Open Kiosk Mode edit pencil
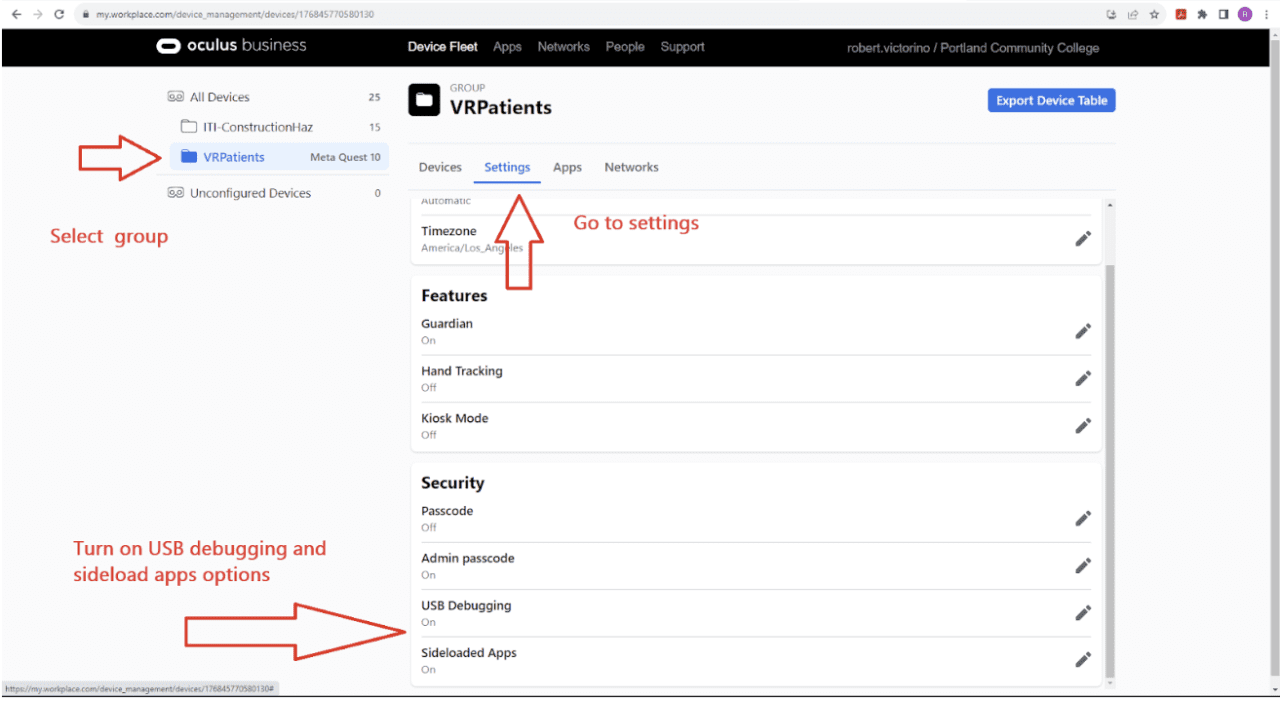1280x701 pixels. 1082,426
